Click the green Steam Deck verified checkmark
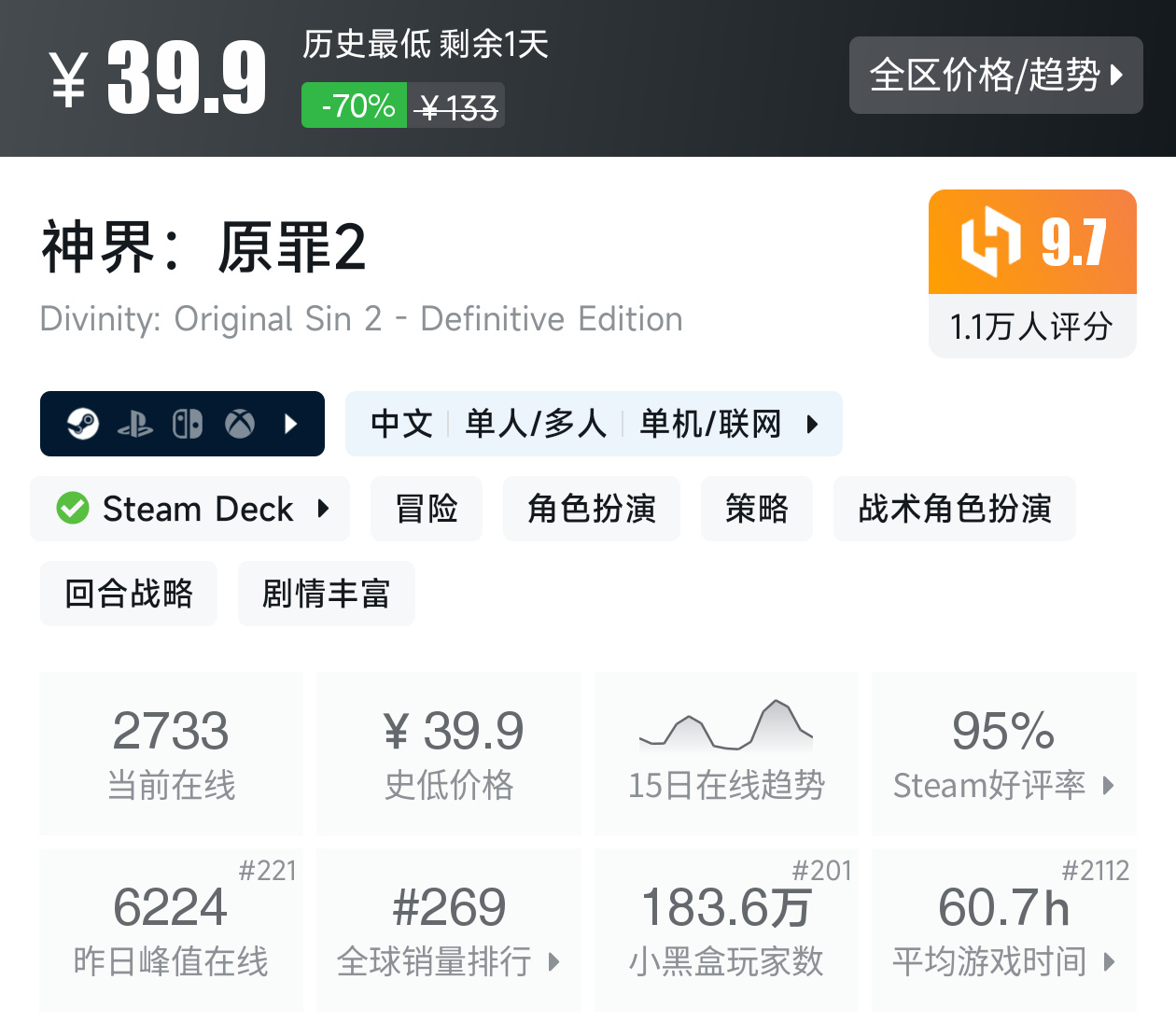Viewport: 1176px width, 1022px height. coord(73,509)
